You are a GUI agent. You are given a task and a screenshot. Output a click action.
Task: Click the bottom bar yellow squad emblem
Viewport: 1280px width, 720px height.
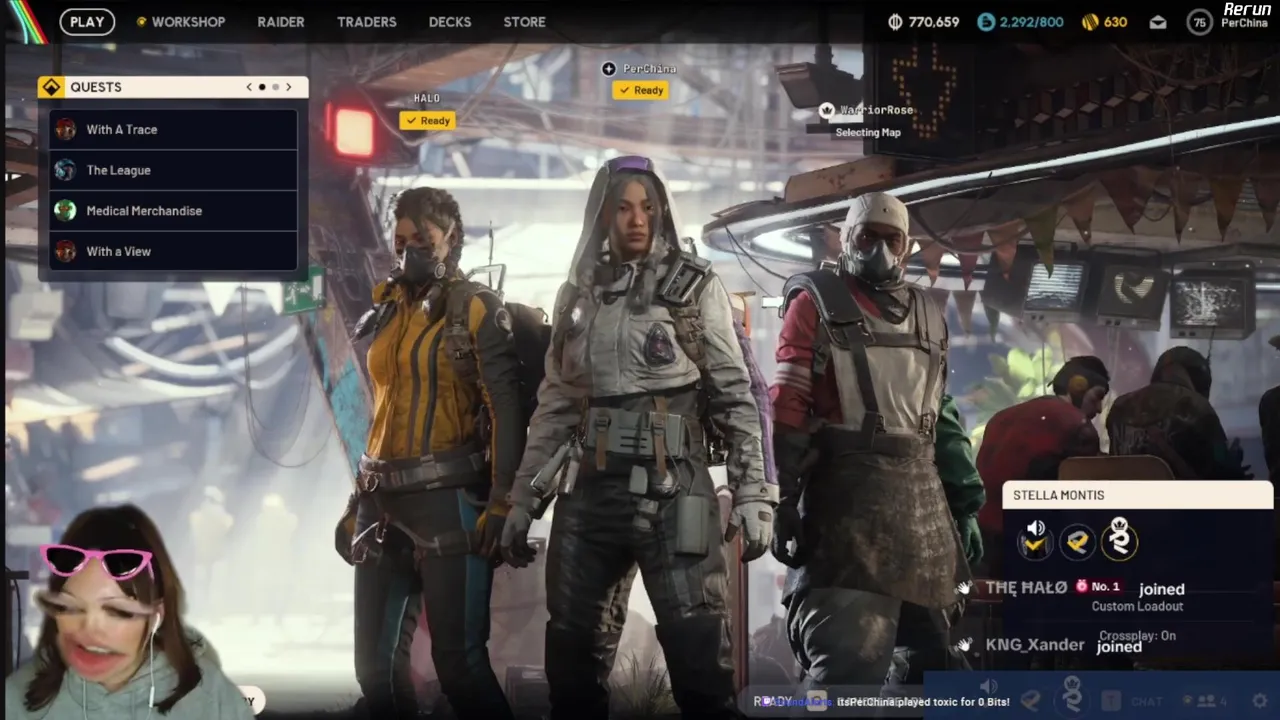point(1031,700)
